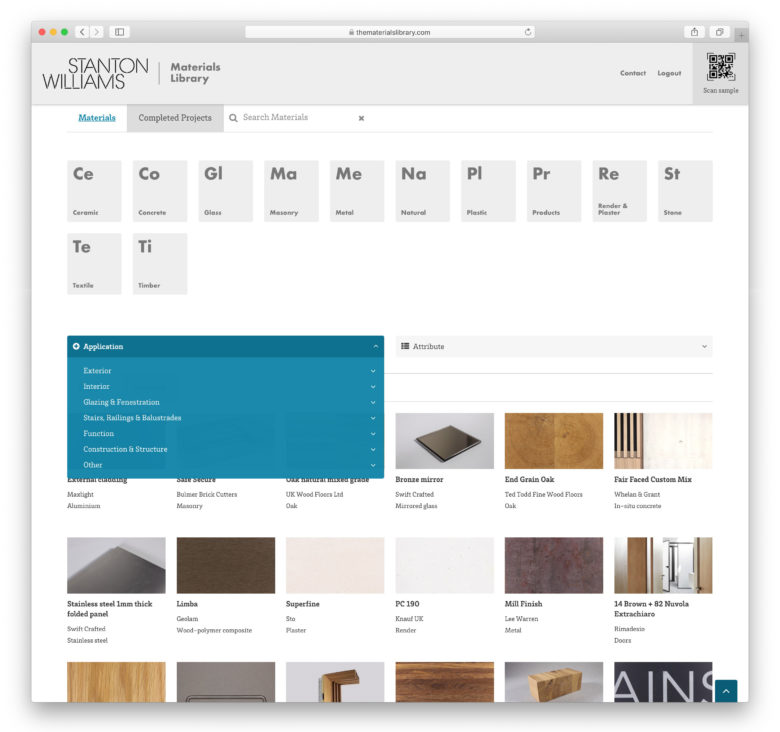The height and width of the screenshot is (732, 780).
Task: Clear the search field with the X
Action: point(361,118)
